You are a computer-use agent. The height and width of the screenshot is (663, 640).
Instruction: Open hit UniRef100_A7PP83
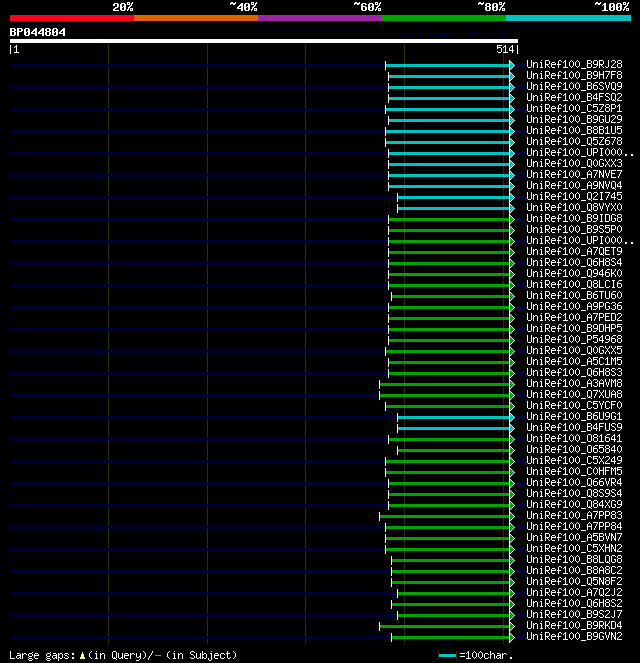[574, 515]
